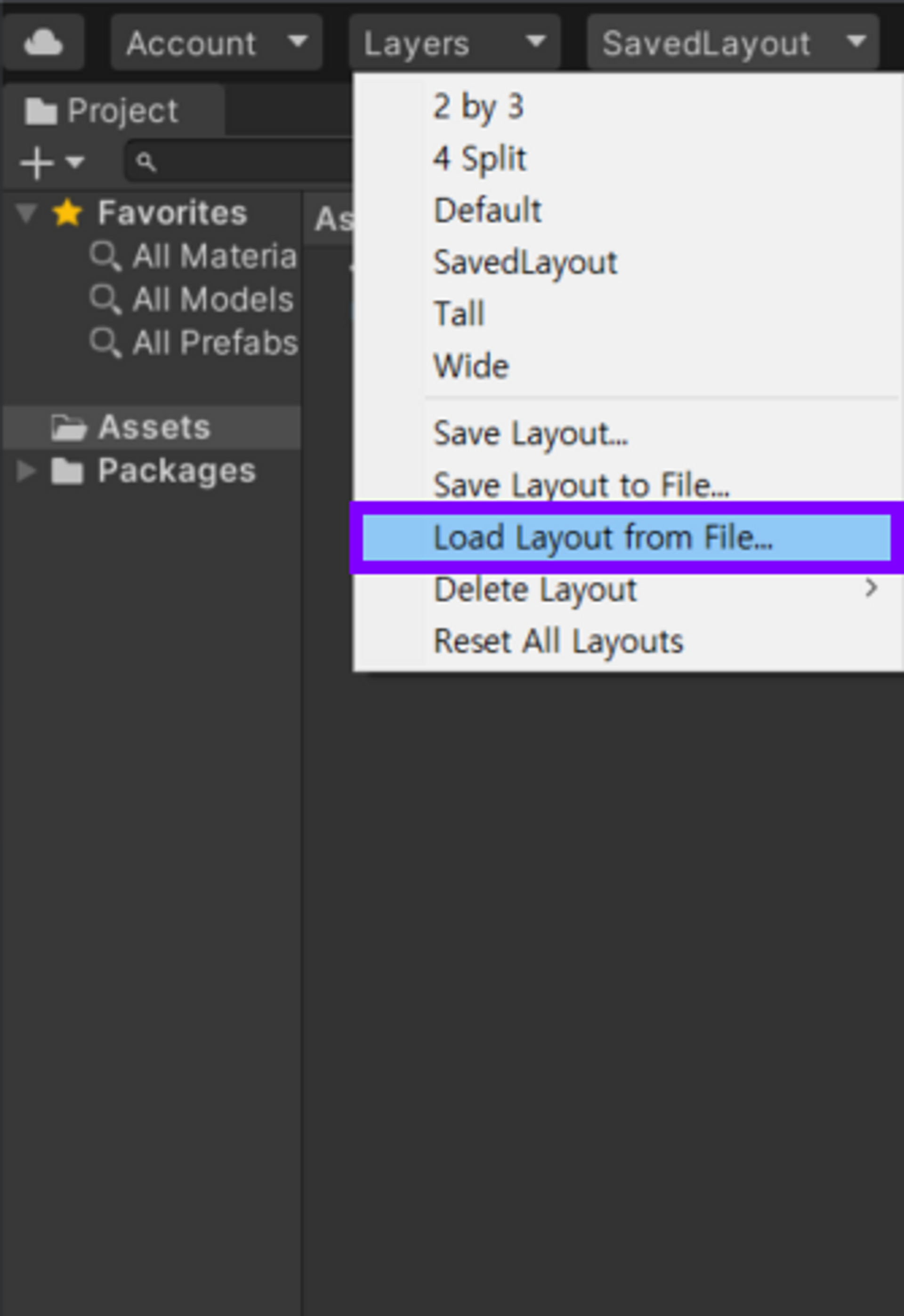Expand the Packages folder tree
Image resolution: width=904 pixels, height=1316 pixels.
click(x=26, y=471)
